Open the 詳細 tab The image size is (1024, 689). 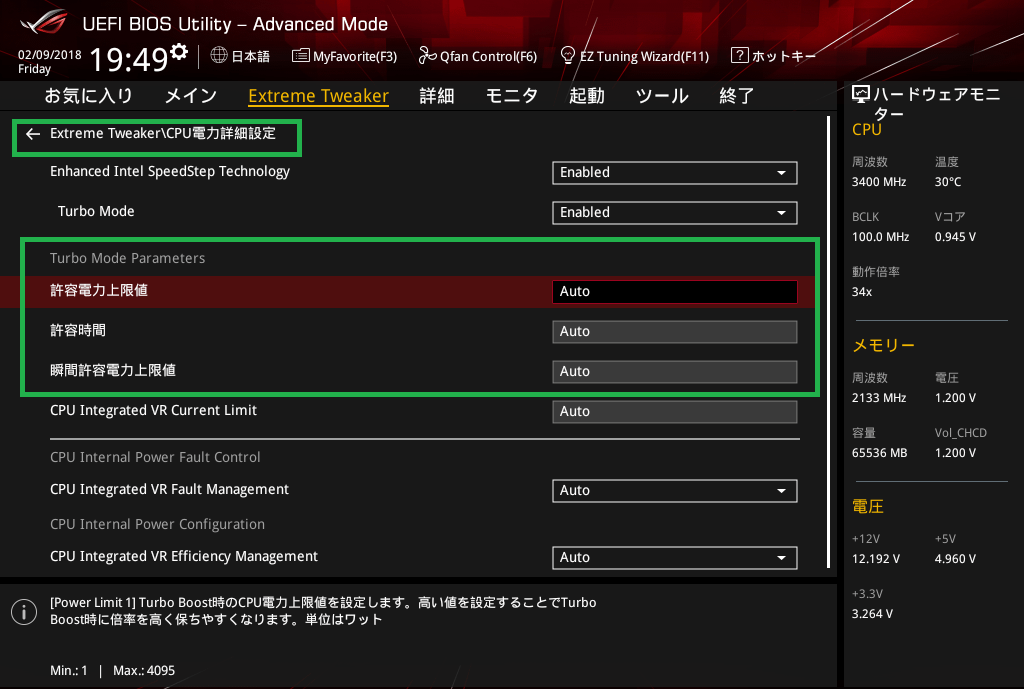(x=437, y=96)
